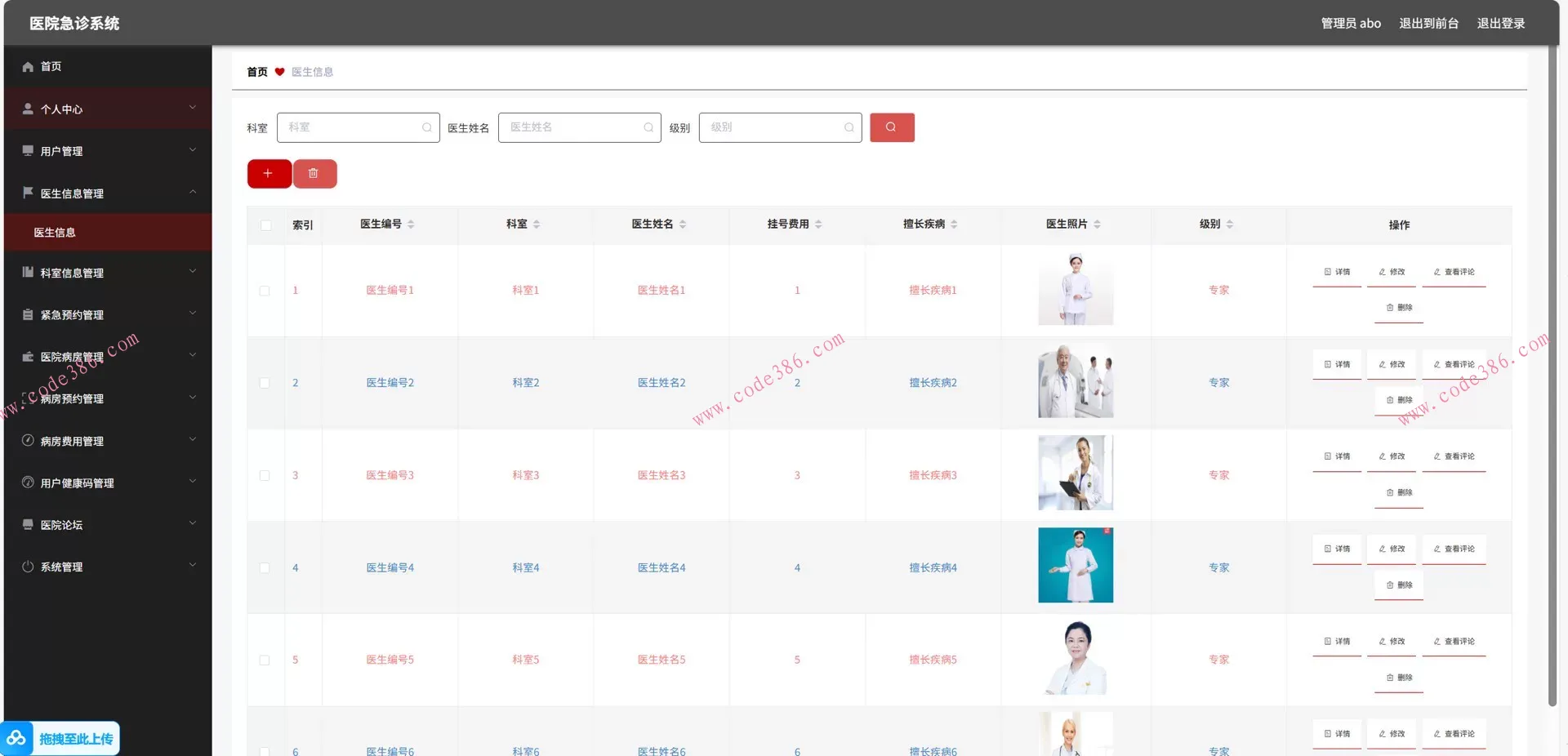
Task: Click the sort arrows beside 级别 header
Action: click(x=1230, y=225)
